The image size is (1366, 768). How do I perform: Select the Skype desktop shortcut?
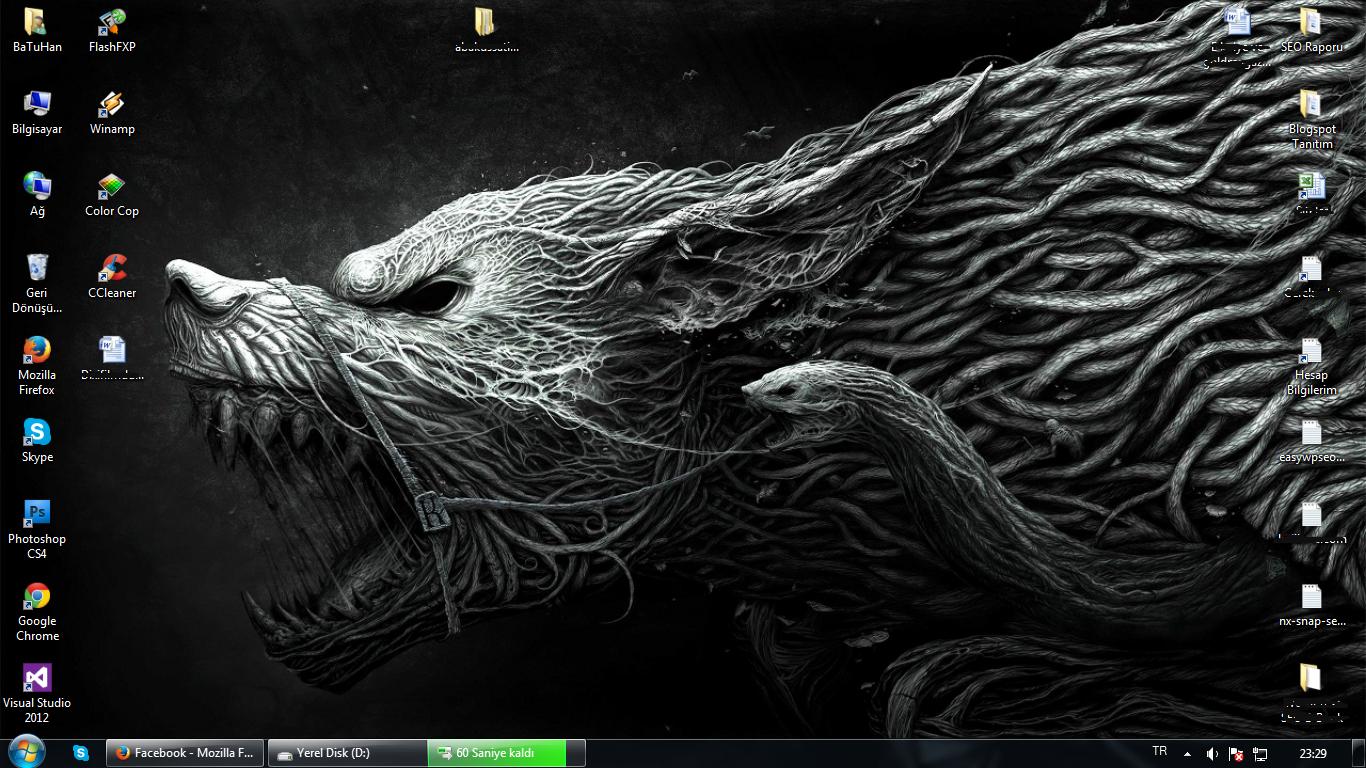37,440
